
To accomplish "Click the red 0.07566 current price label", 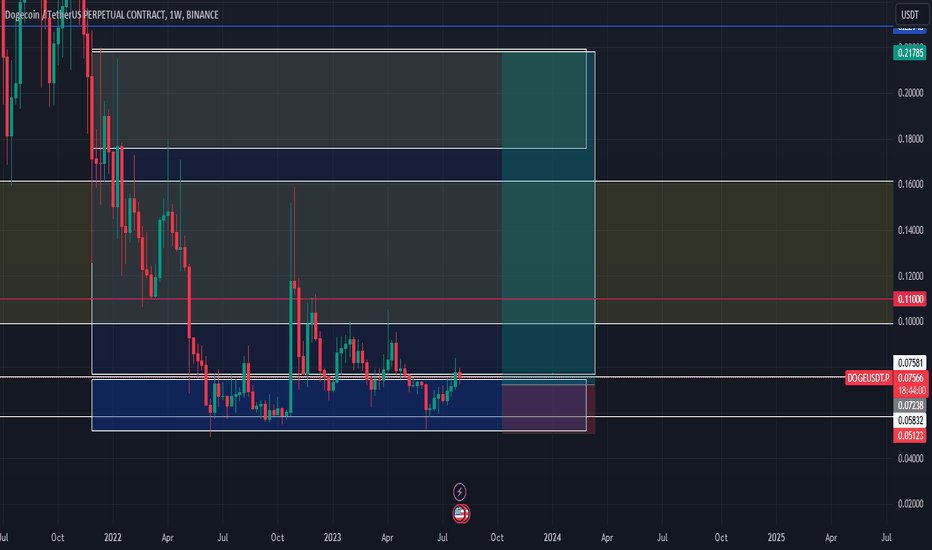I will pos(910,378).
